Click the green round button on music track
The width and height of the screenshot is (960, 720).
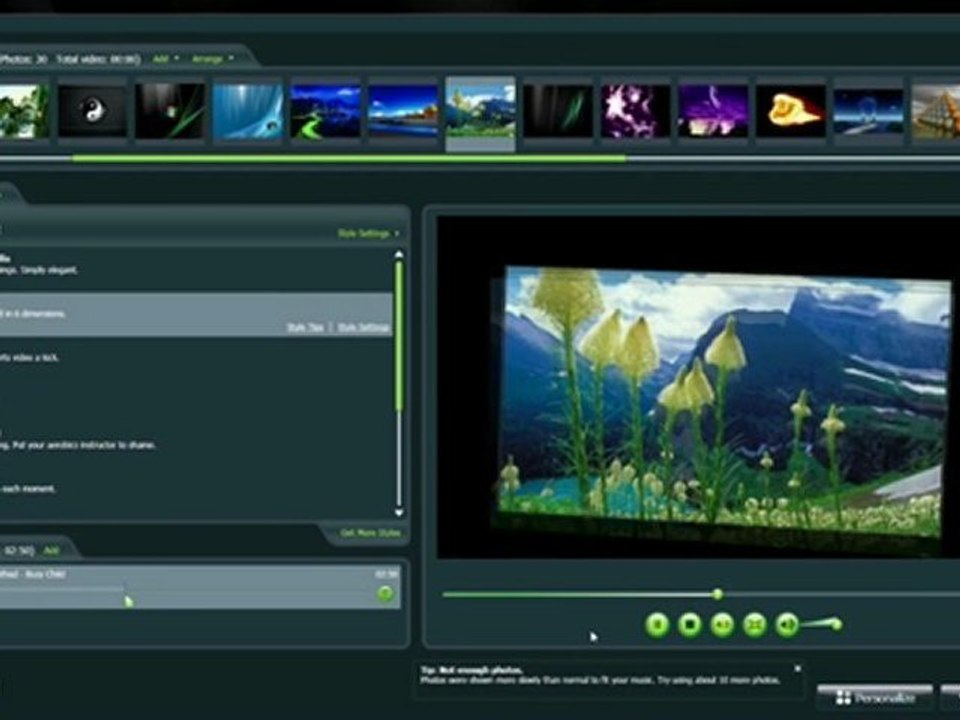pyautogui.click(x=385, y=593)
